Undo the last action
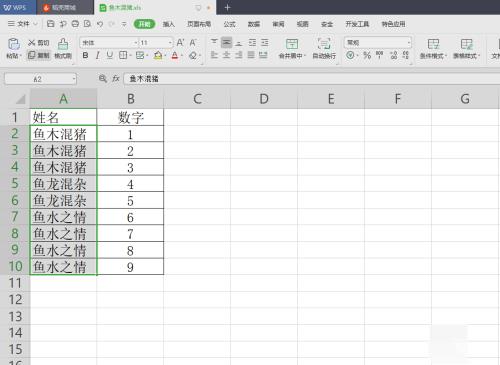 100,24
